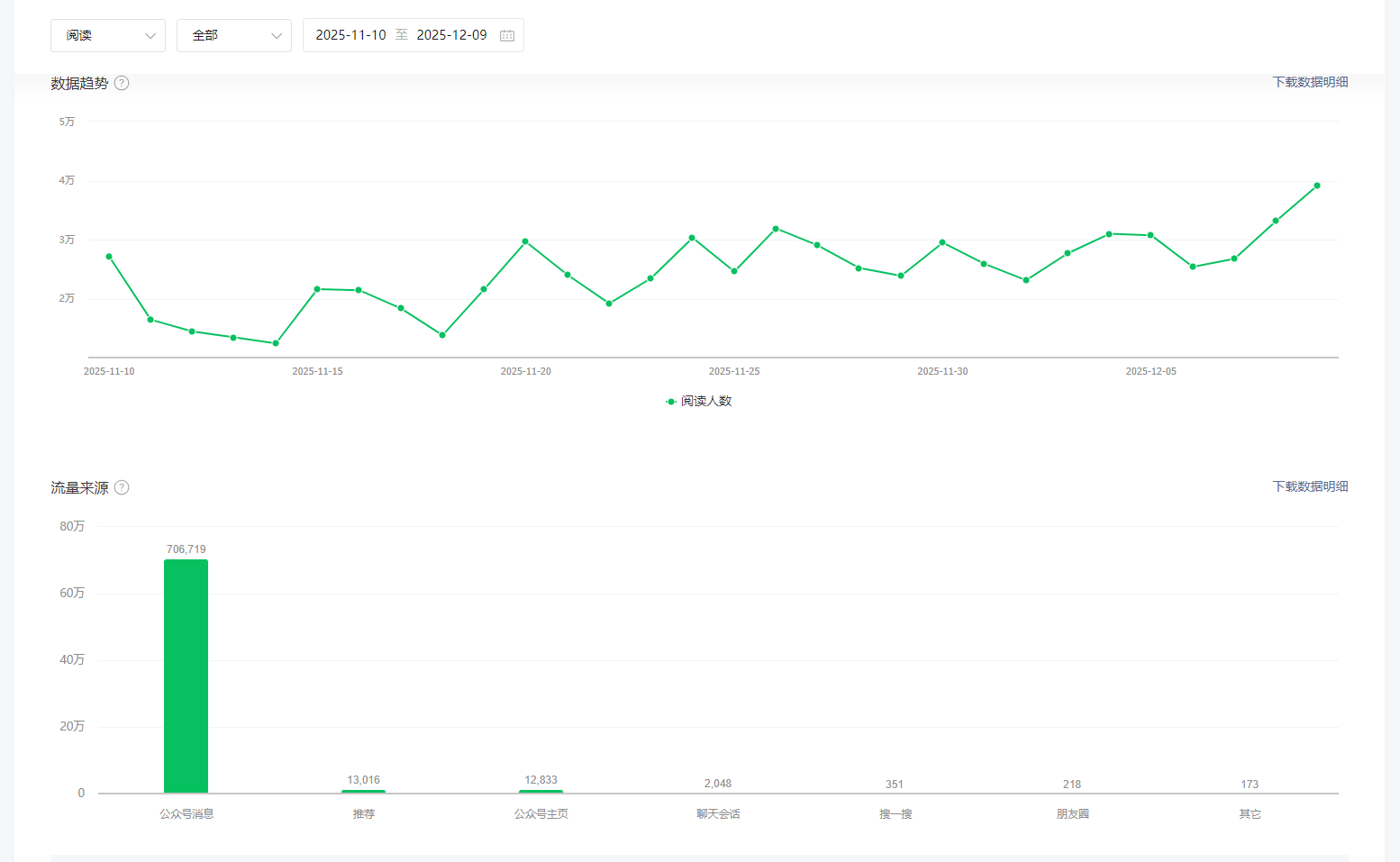Click the 聊天会话 axis label

pos(718,813)
